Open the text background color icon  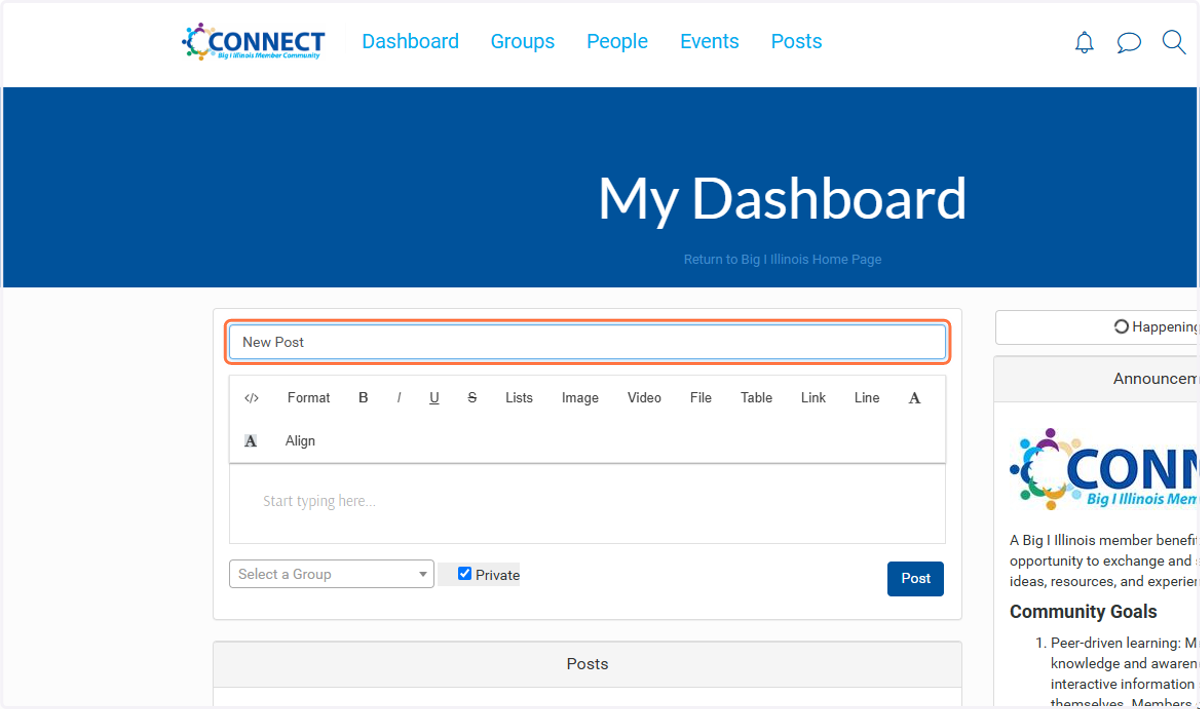coord(251,441)
